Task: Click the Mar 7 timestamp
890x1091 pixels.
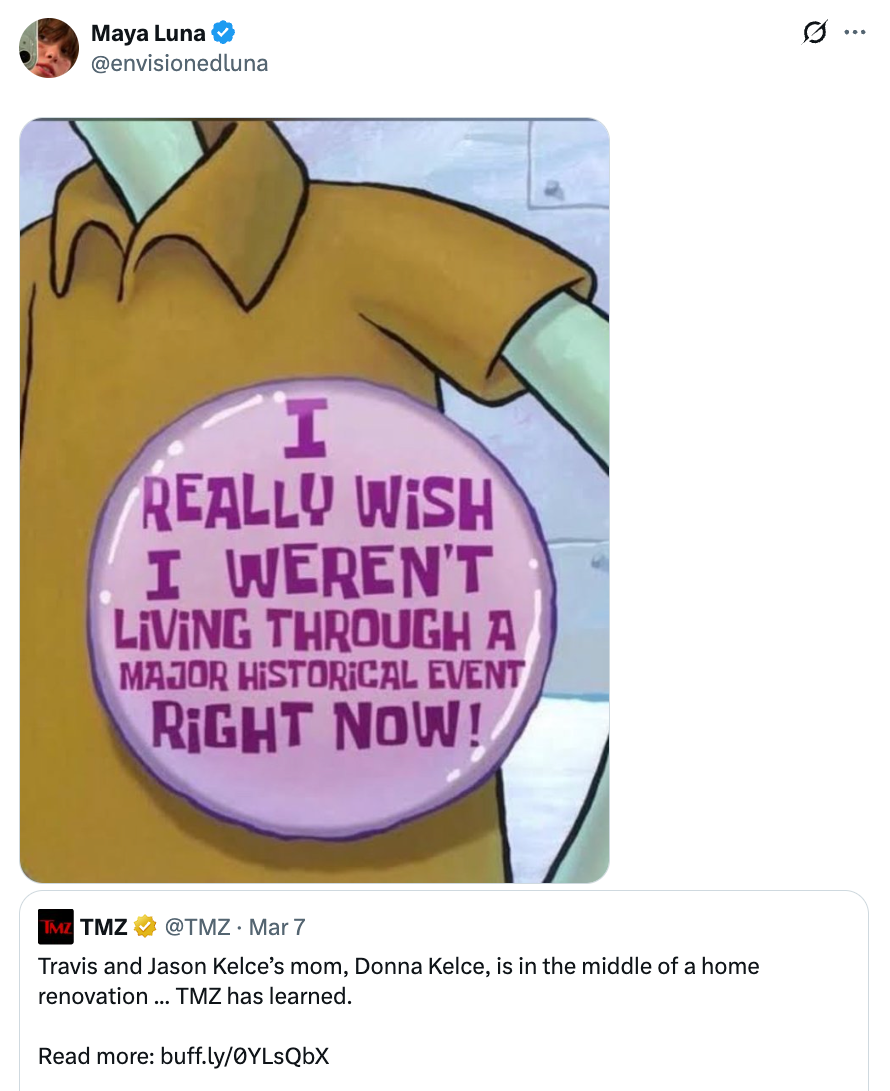Action: click(x=277, y=927)
